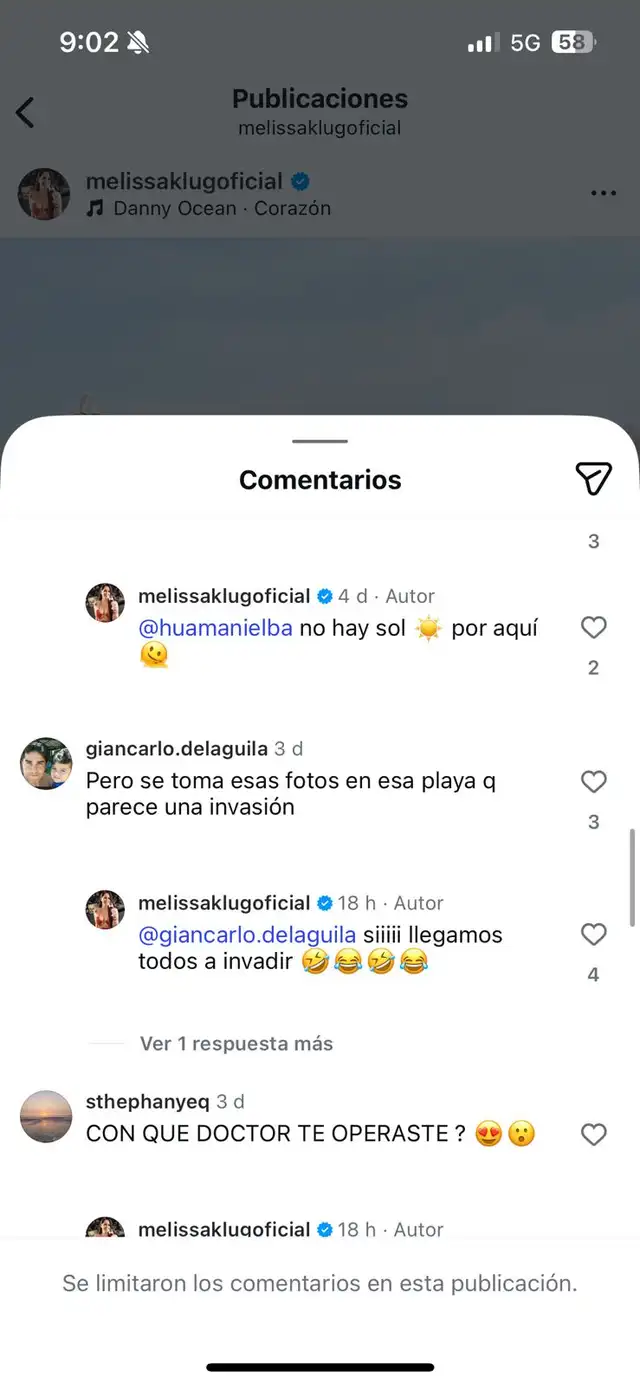Open the three-dot options menu on the post
Image resolution: width=640 pixels, height=1384 pixels.
click(x=603, y=192)
